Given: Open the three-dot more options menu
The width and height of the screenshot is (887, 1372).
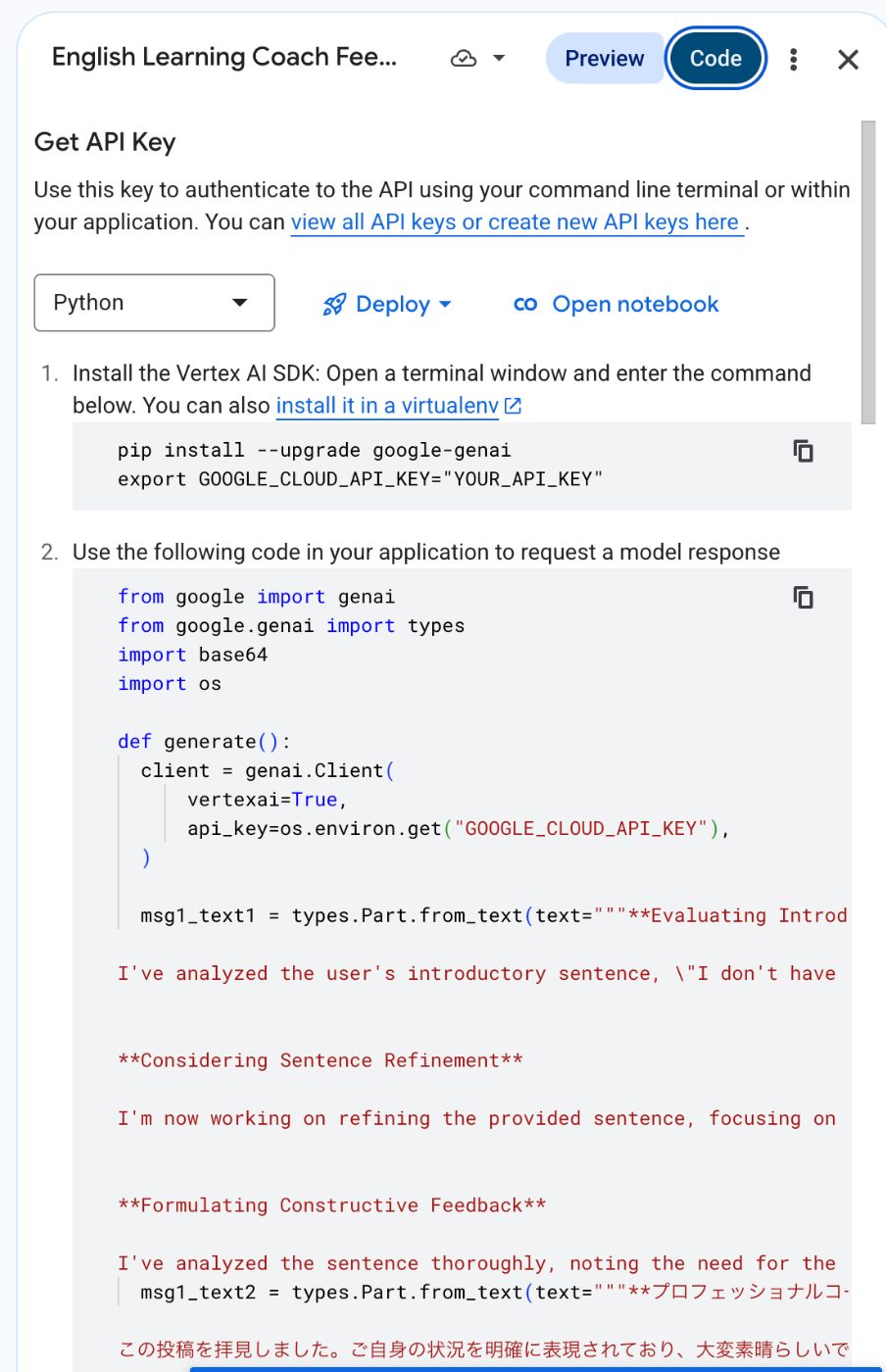Looking at the screenshot, I should tap(794, 60).
